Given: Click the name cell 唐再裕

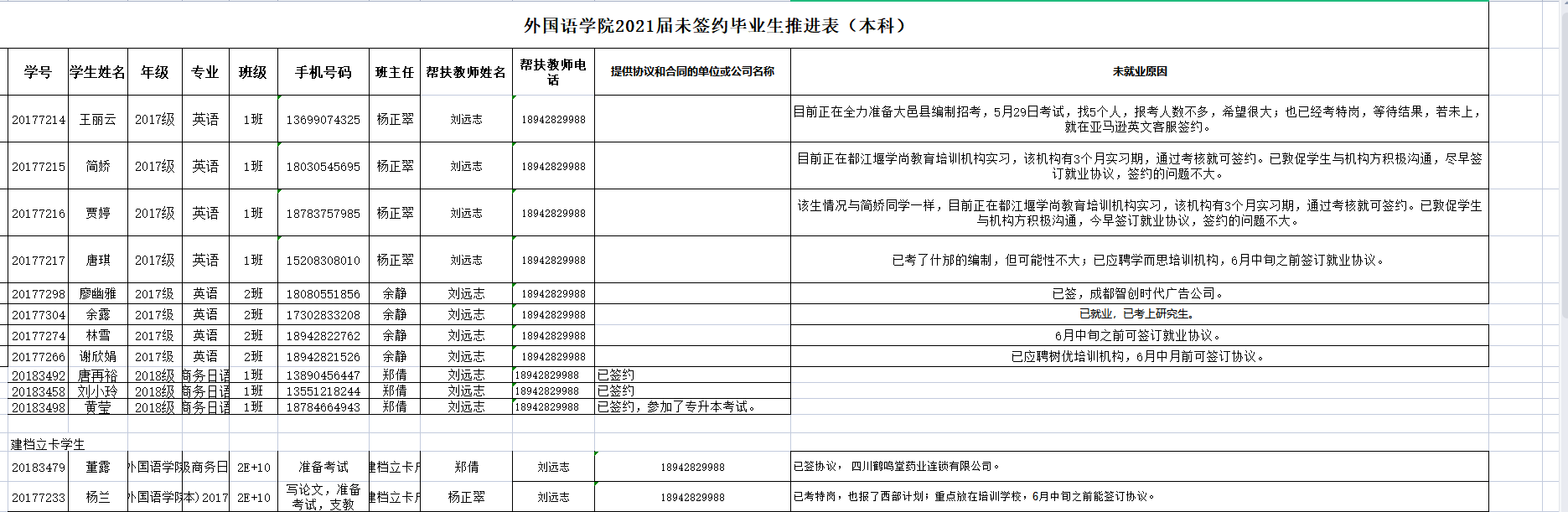Looking at the screenshot, I should [x=98, y=375].
